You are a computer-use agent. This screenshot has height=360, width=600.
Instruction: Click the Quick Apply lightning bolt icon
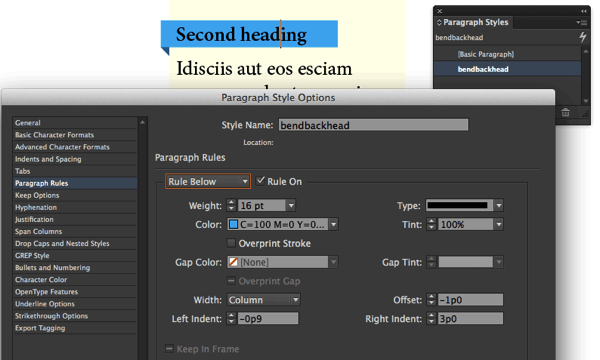582,37
